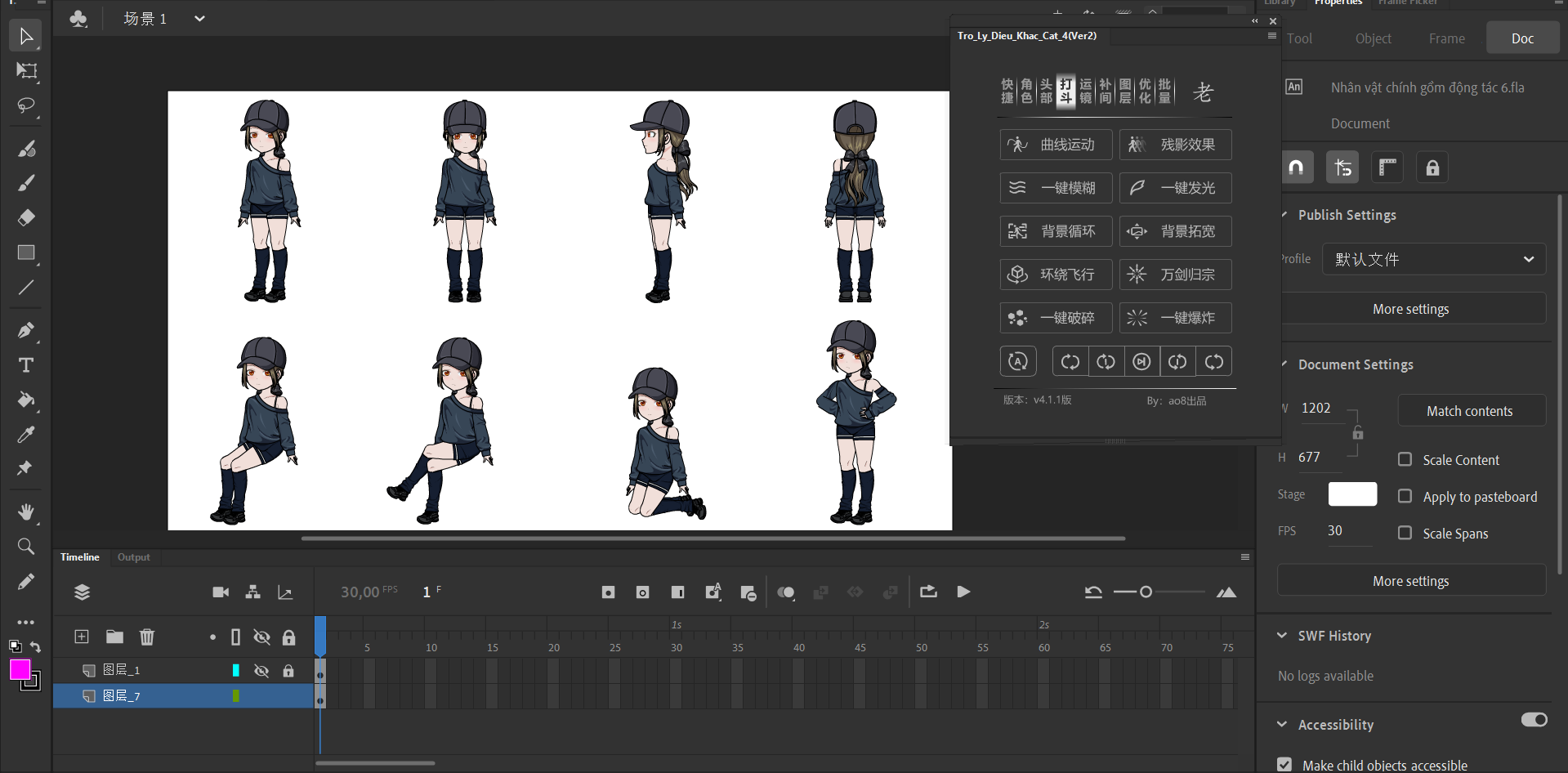Screen dimensions: 1568x773
Task: Select the Free Transform tool
Action: pyautogui.click(x=26, y=71)
